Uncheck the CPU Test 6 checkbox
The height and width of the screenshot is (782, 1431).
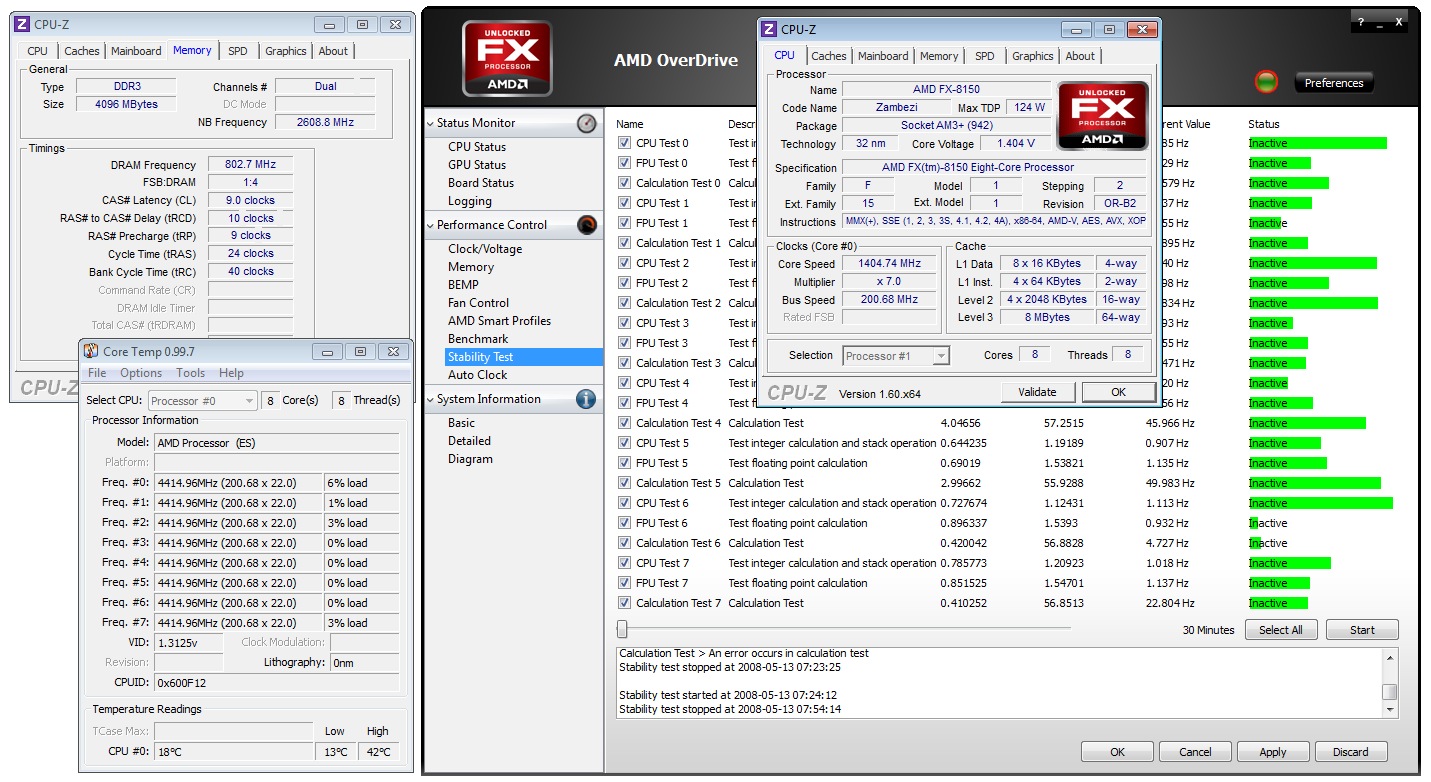tap(624, 503)
